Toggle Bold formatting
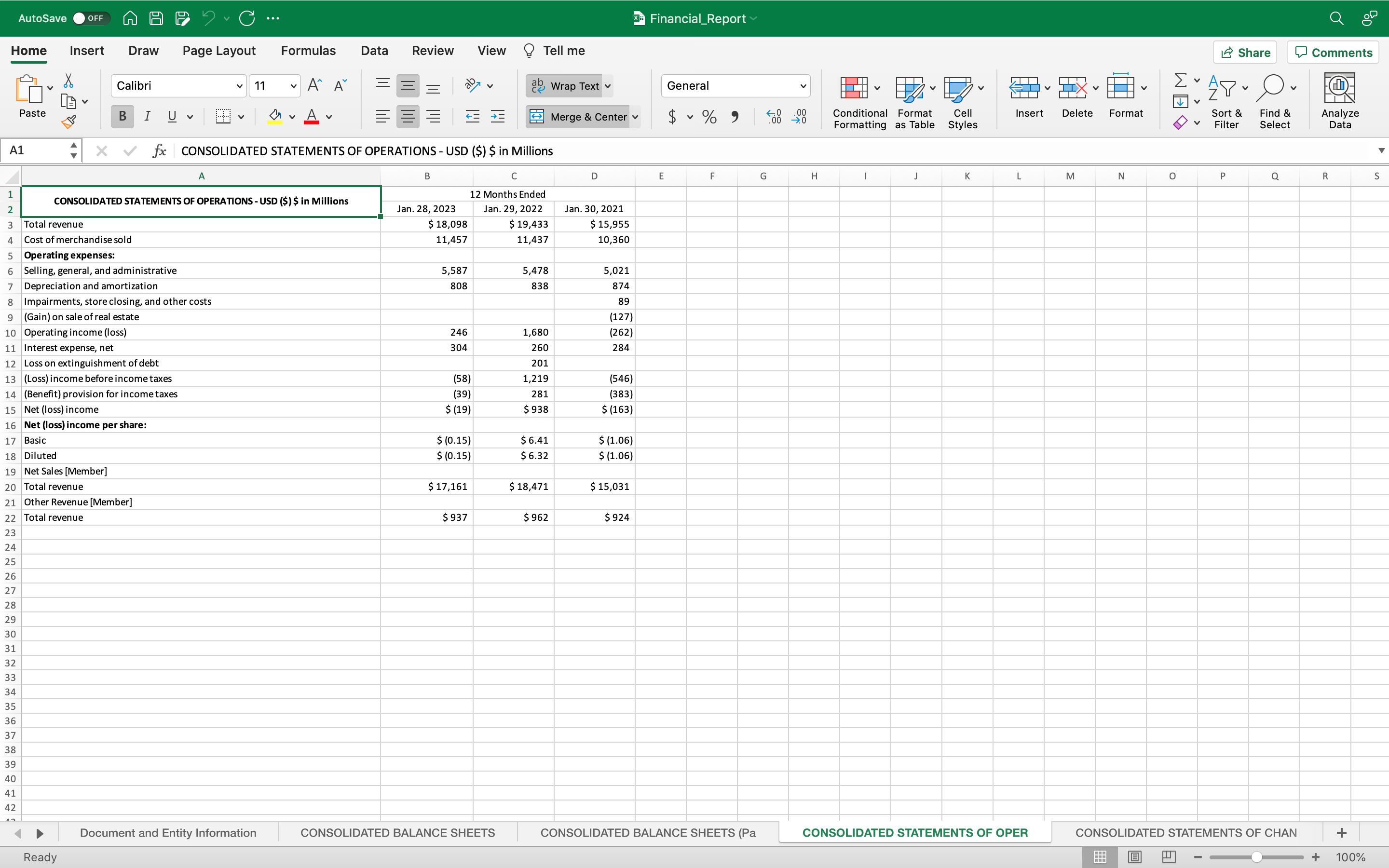 click(x=122, y=117)
